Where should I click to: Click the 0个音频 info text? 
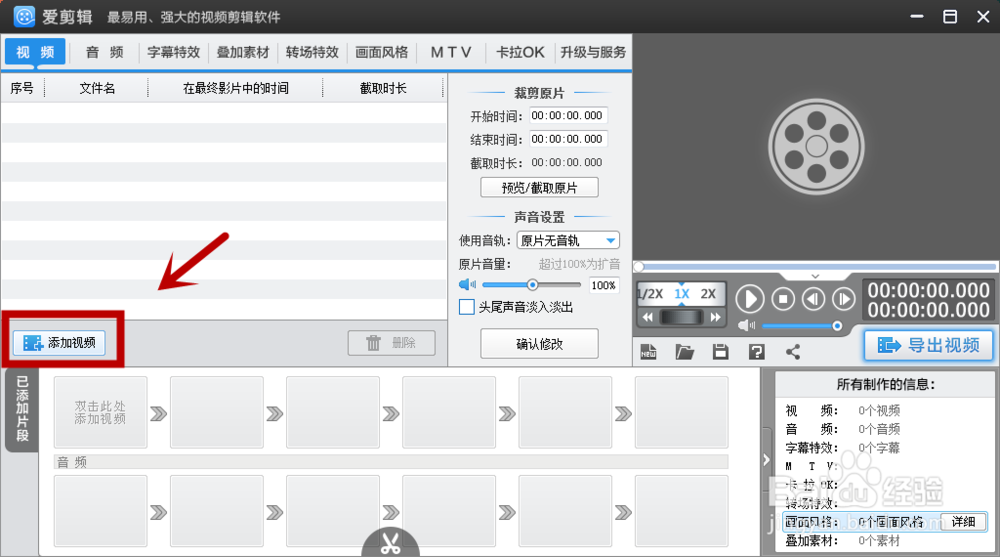(879, 429)
